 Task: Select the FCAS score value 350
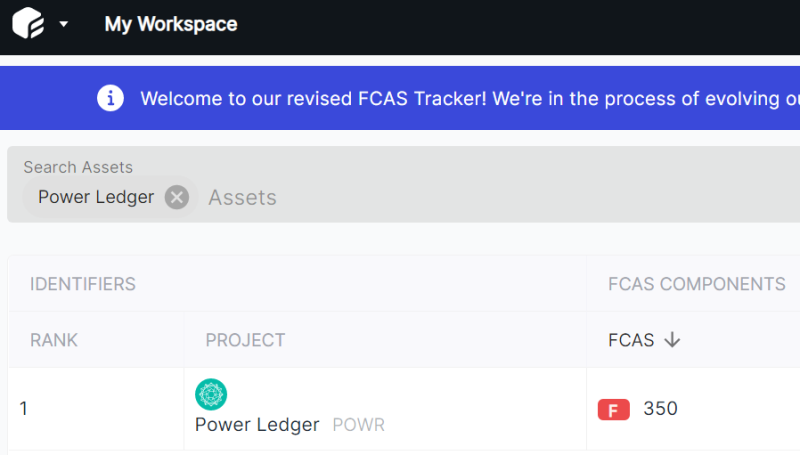(660, 409)
